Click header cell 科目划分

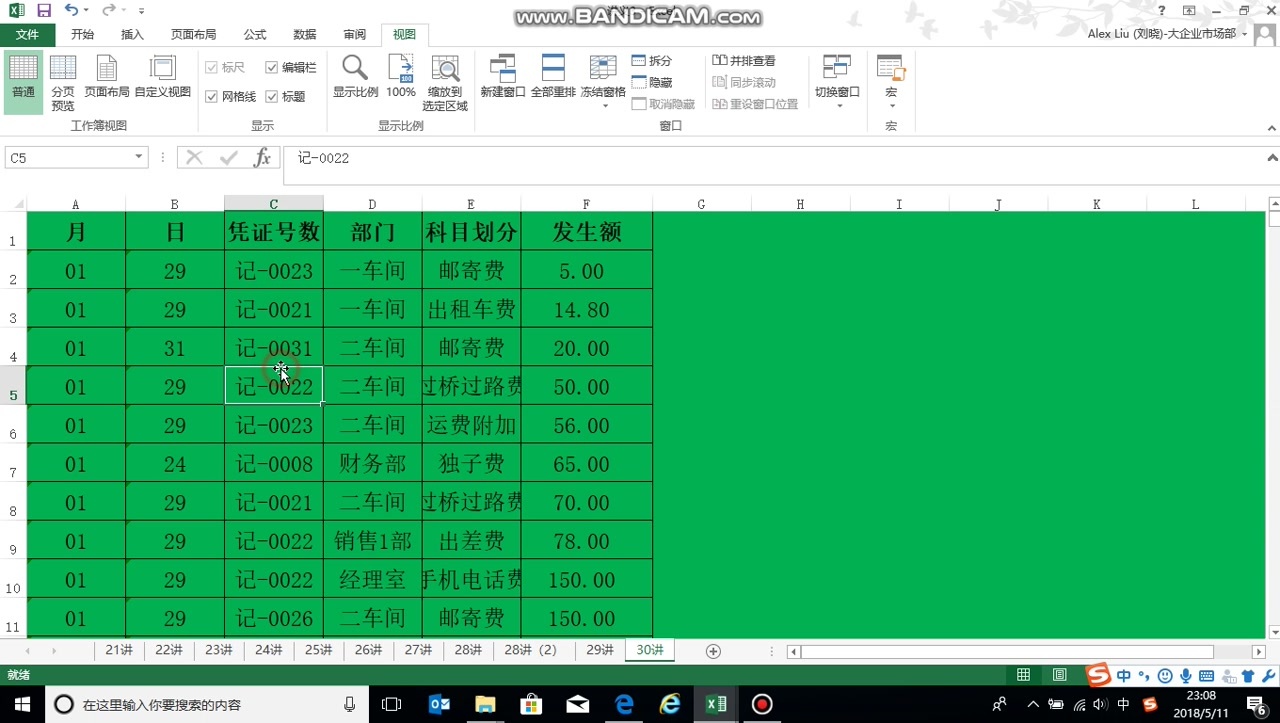[x=471, y=231]
